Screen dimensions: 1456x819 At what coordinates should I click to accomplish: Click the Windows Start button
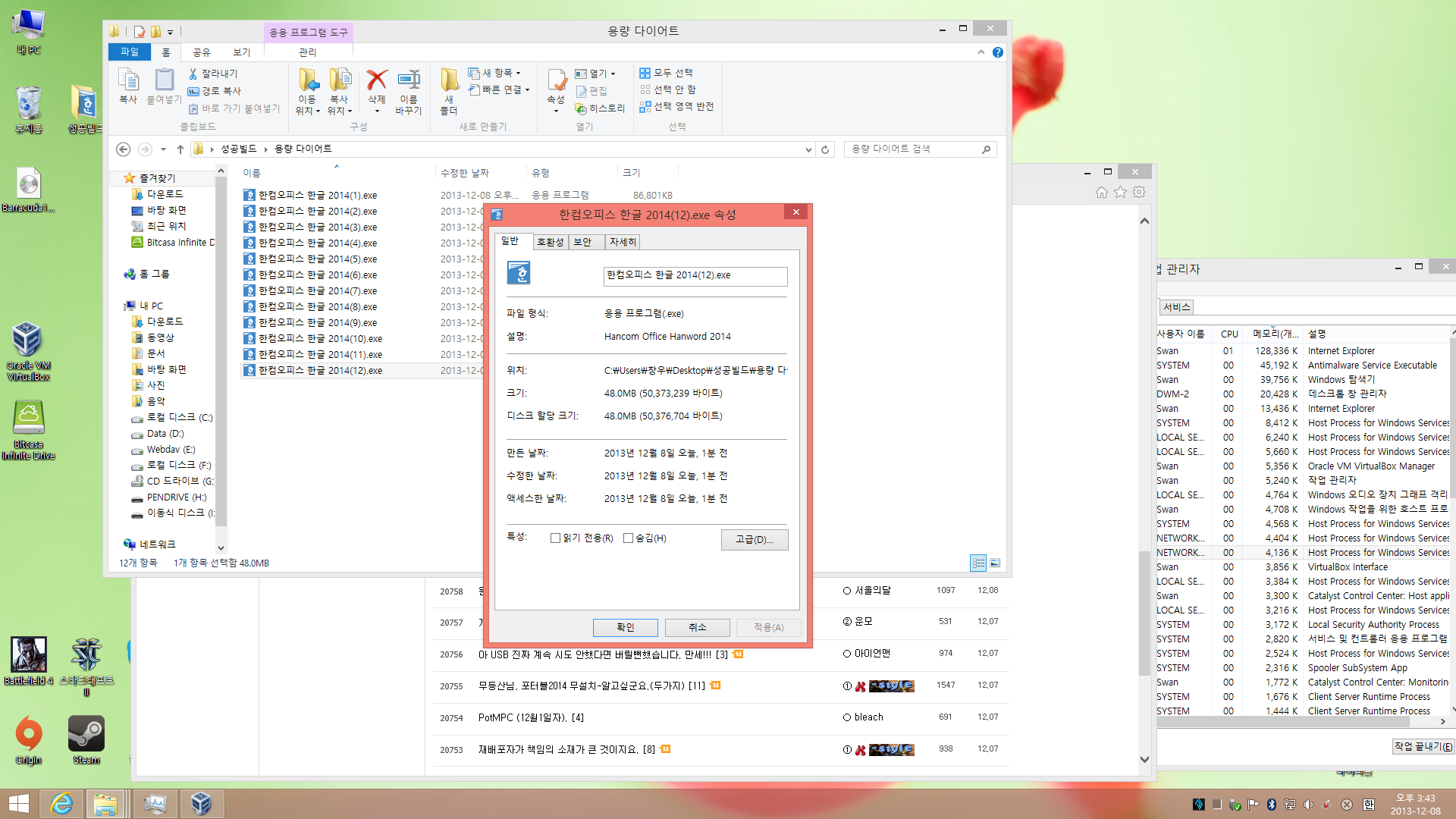coord(18,803)
